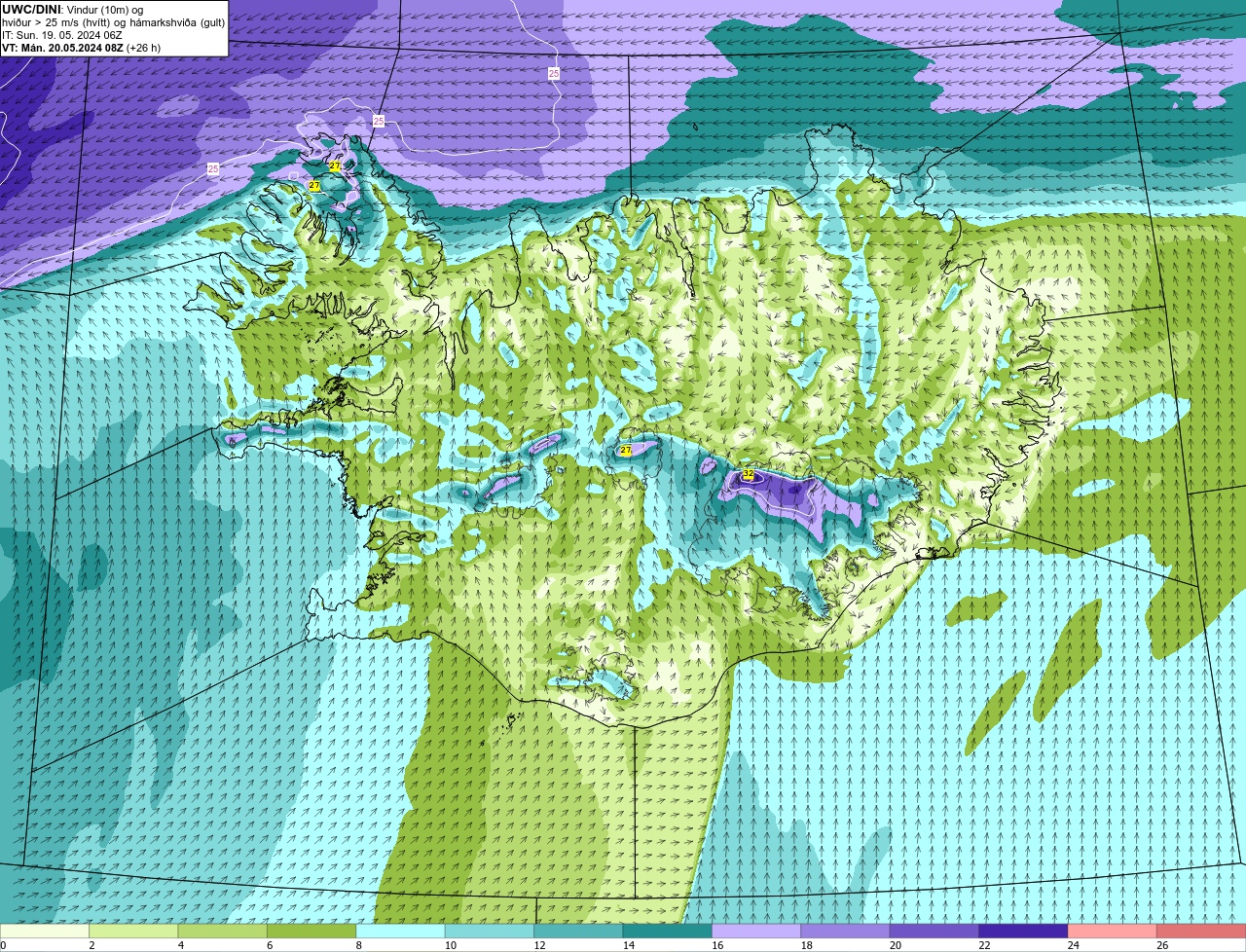
Task: Click the legend value "8"
Action: [x=358, y=945]
